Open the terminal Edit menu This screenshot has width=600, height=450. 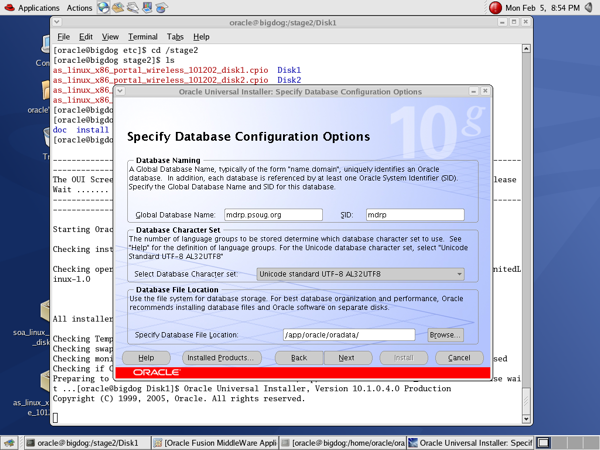click(x=86, y=37)
